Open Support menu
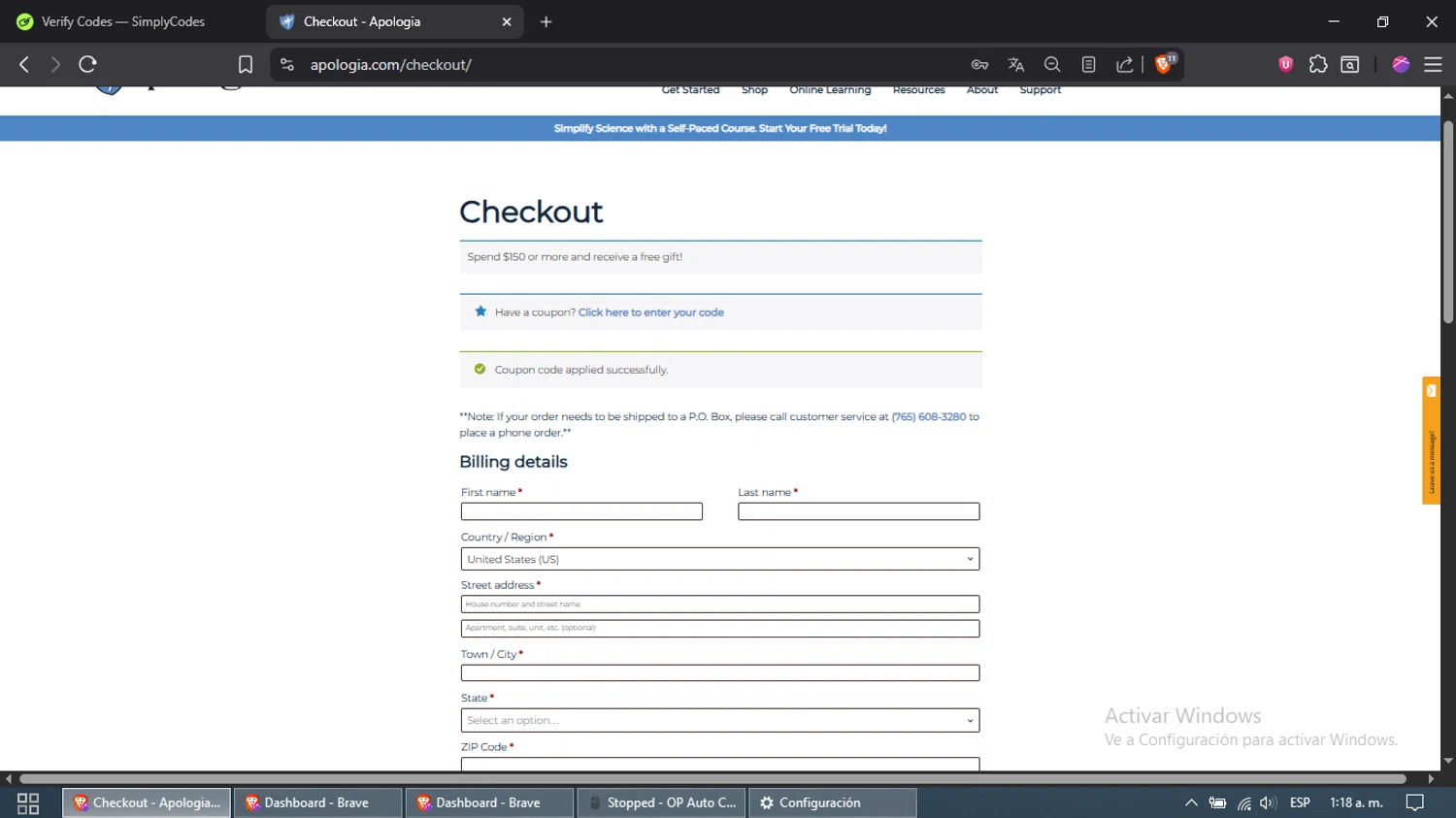The height and width of the screenshot is (818, 1456). tap(1040, 89)
